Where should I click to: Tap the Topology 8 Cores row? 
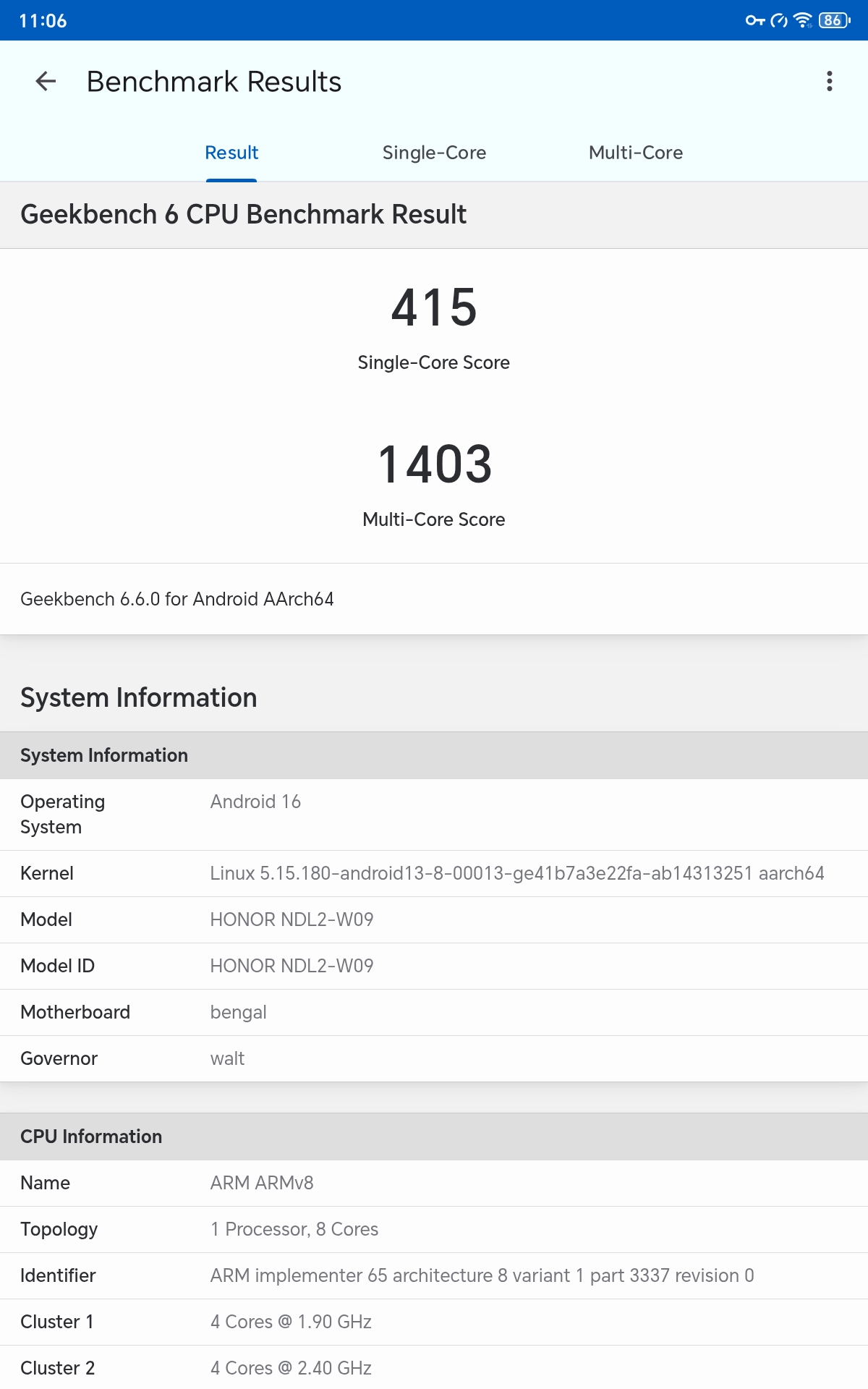click(434, 1229)
